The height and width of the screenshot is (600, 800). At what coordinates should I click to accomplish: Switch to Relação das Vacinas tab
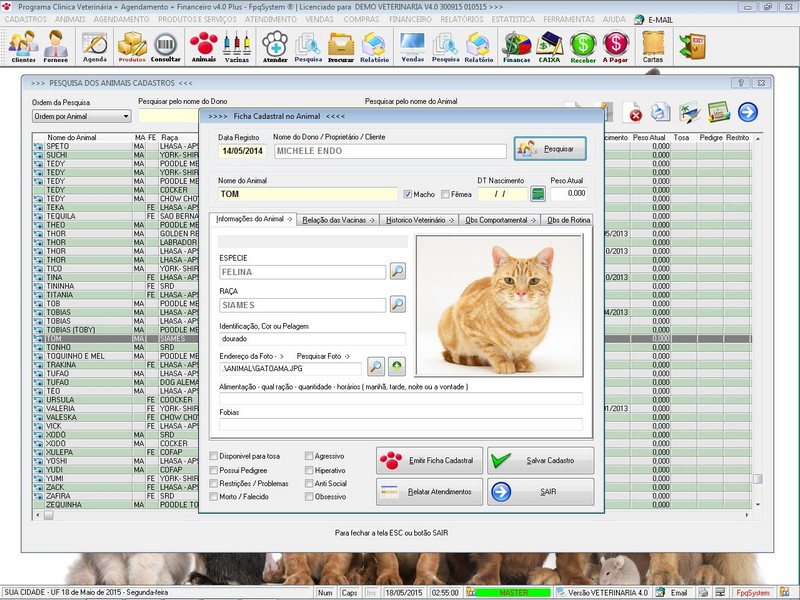[x=339, y=220]
